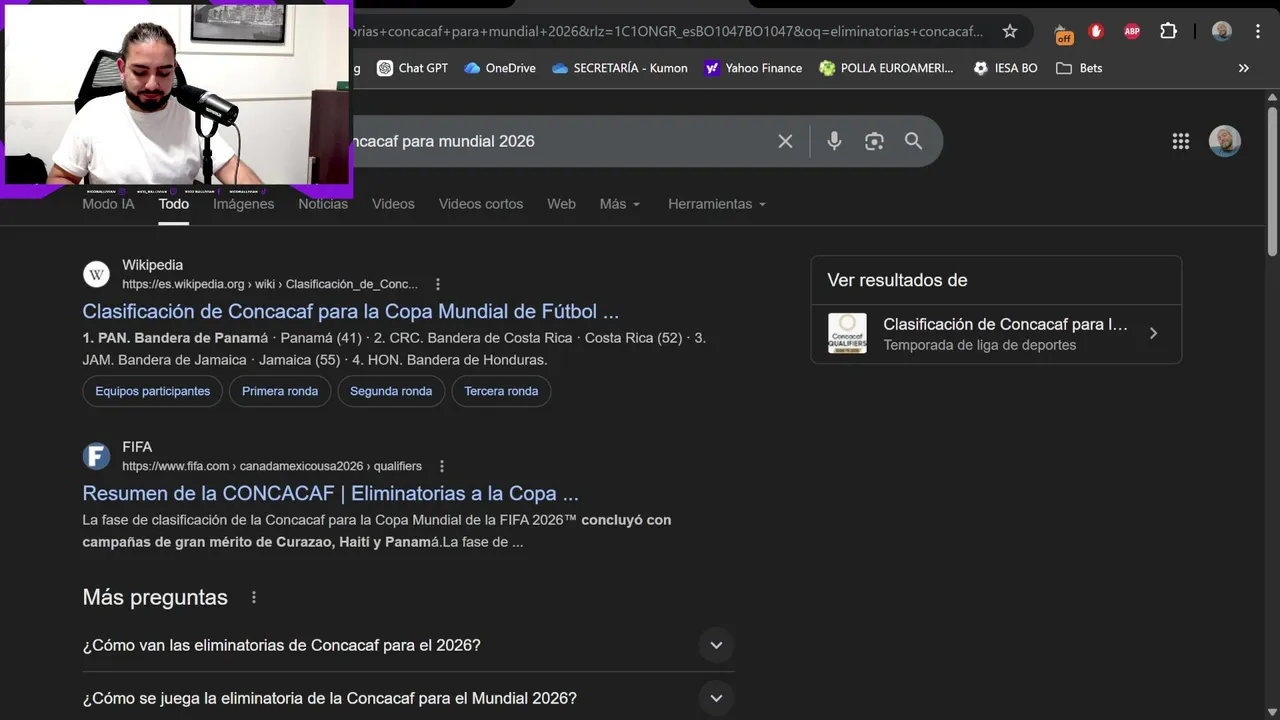The image size is (1280, 720).
Task: Click the 'Primera ronda' chip
Action: (280, 391)
